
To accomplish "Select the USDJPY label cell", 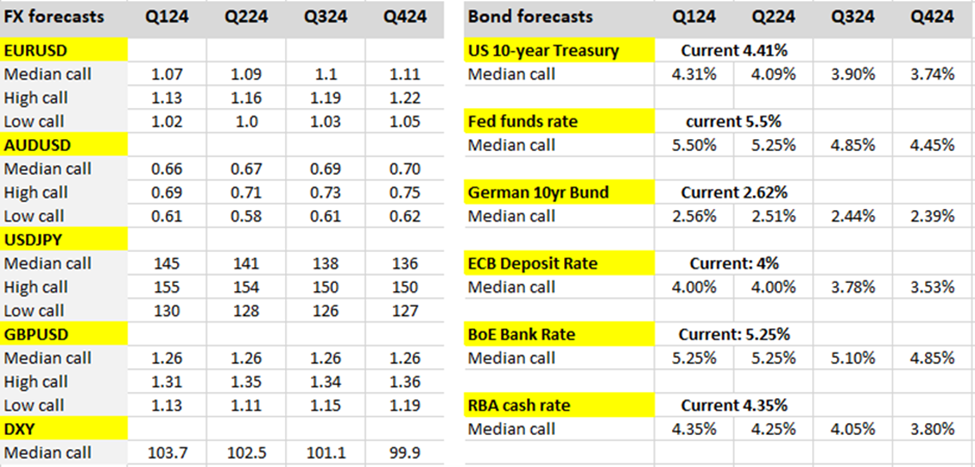I will click(64, 240).
